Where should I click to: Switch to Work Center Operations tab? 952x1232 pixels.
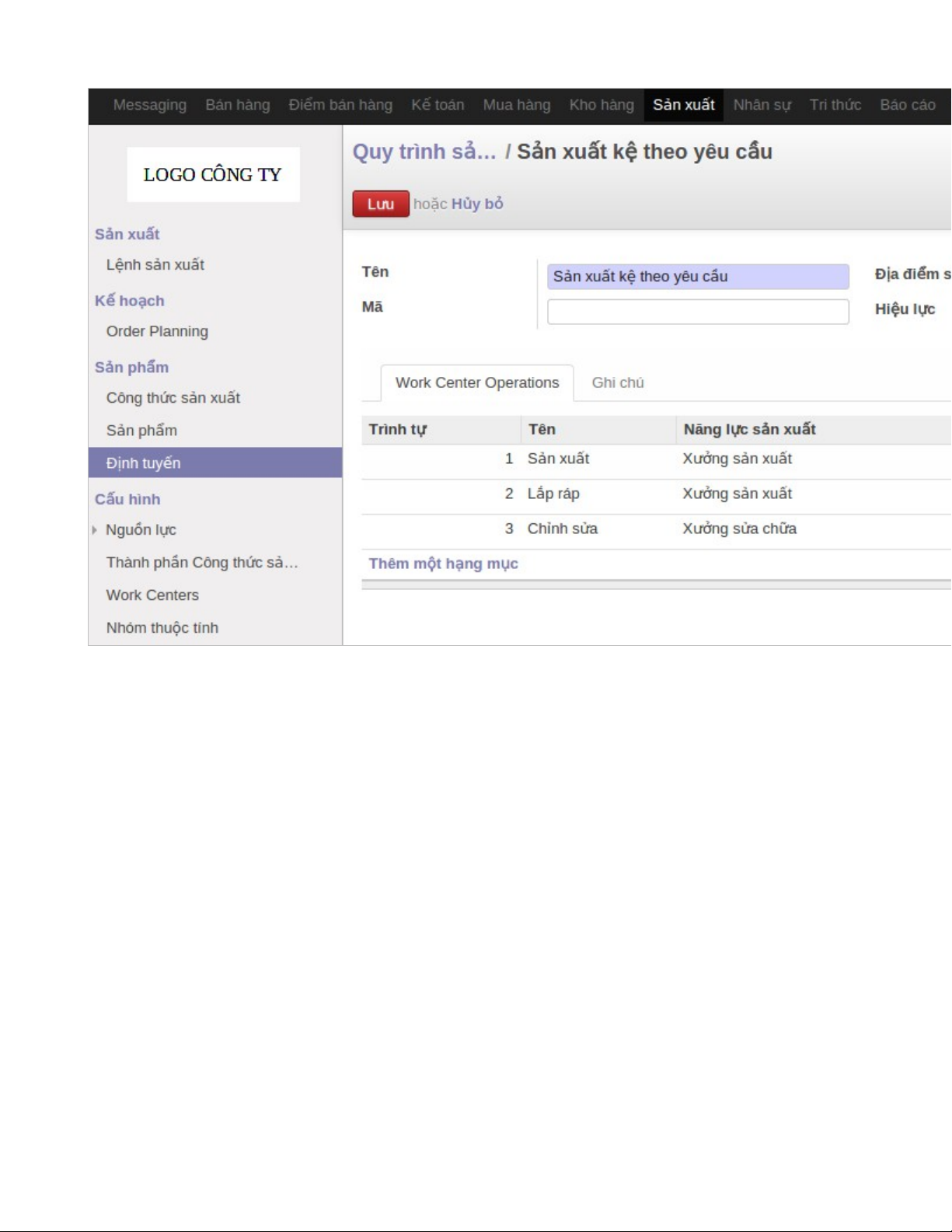[477, 383]
